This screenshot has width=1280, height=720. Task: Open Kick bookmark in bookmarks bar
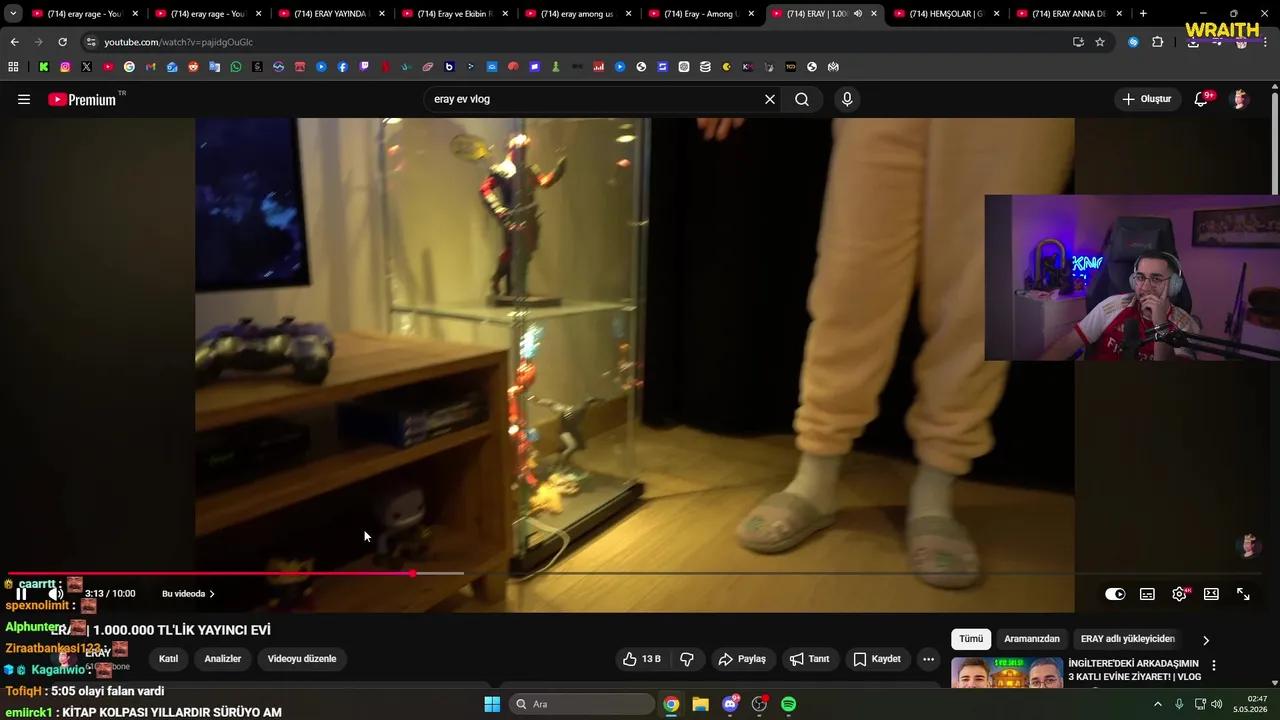tap(44, 67)
